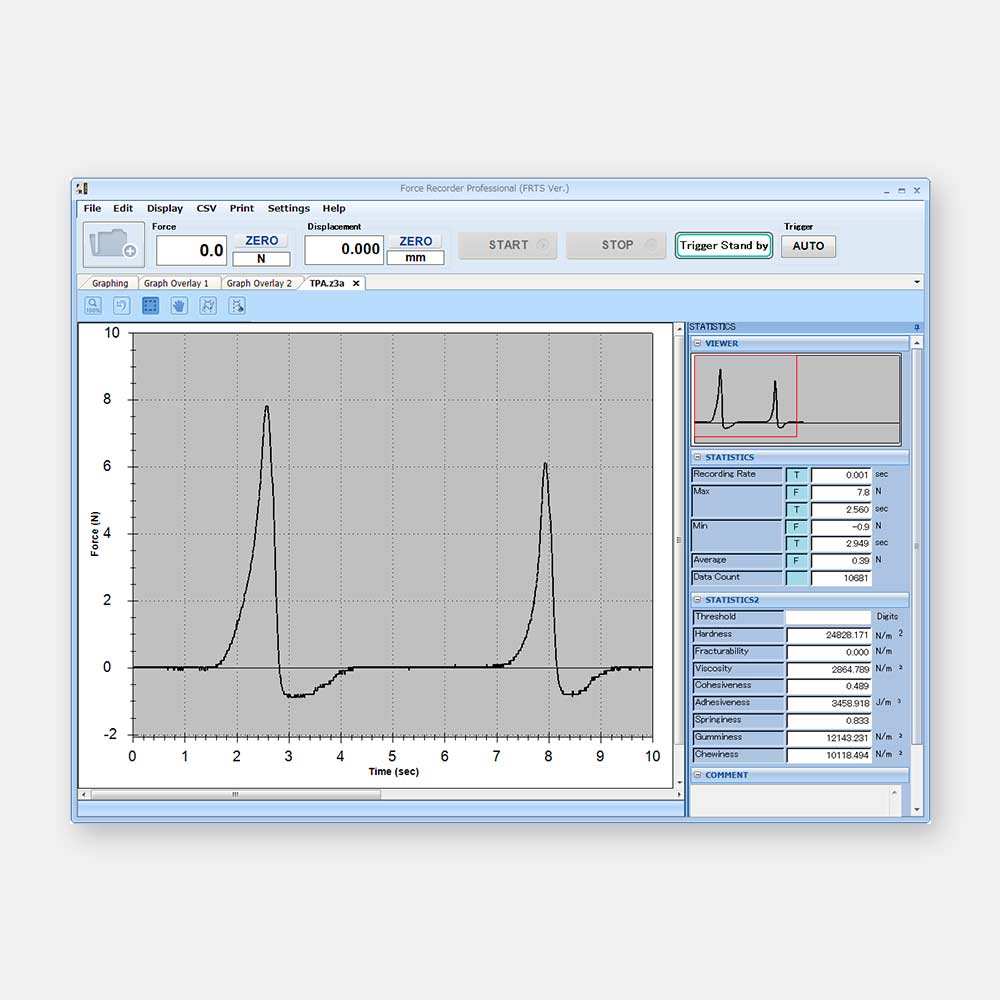The height and width of the screenshot is (1000, 1000).
Task: Collapse the STATISTICS section
Action: point(697,458)
